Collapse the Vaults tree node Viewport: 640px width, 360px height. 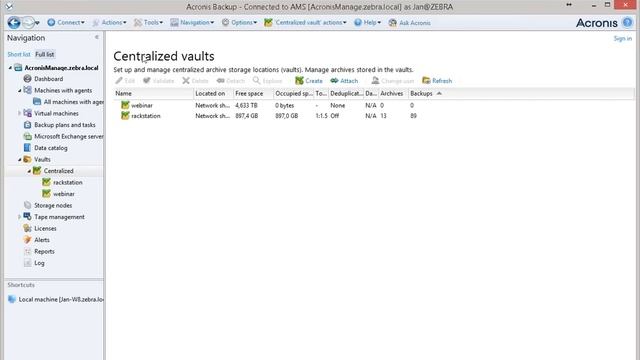pos(20,160)
